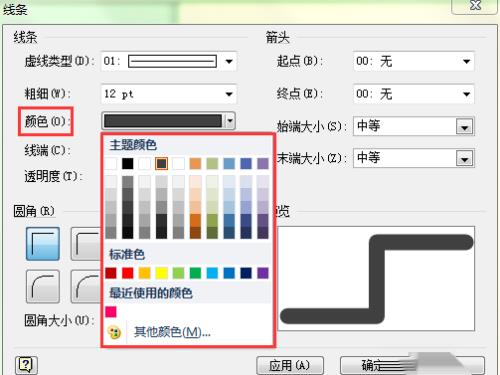Click the 线端(C) label

pyautogui.click(x=47, y=151)
